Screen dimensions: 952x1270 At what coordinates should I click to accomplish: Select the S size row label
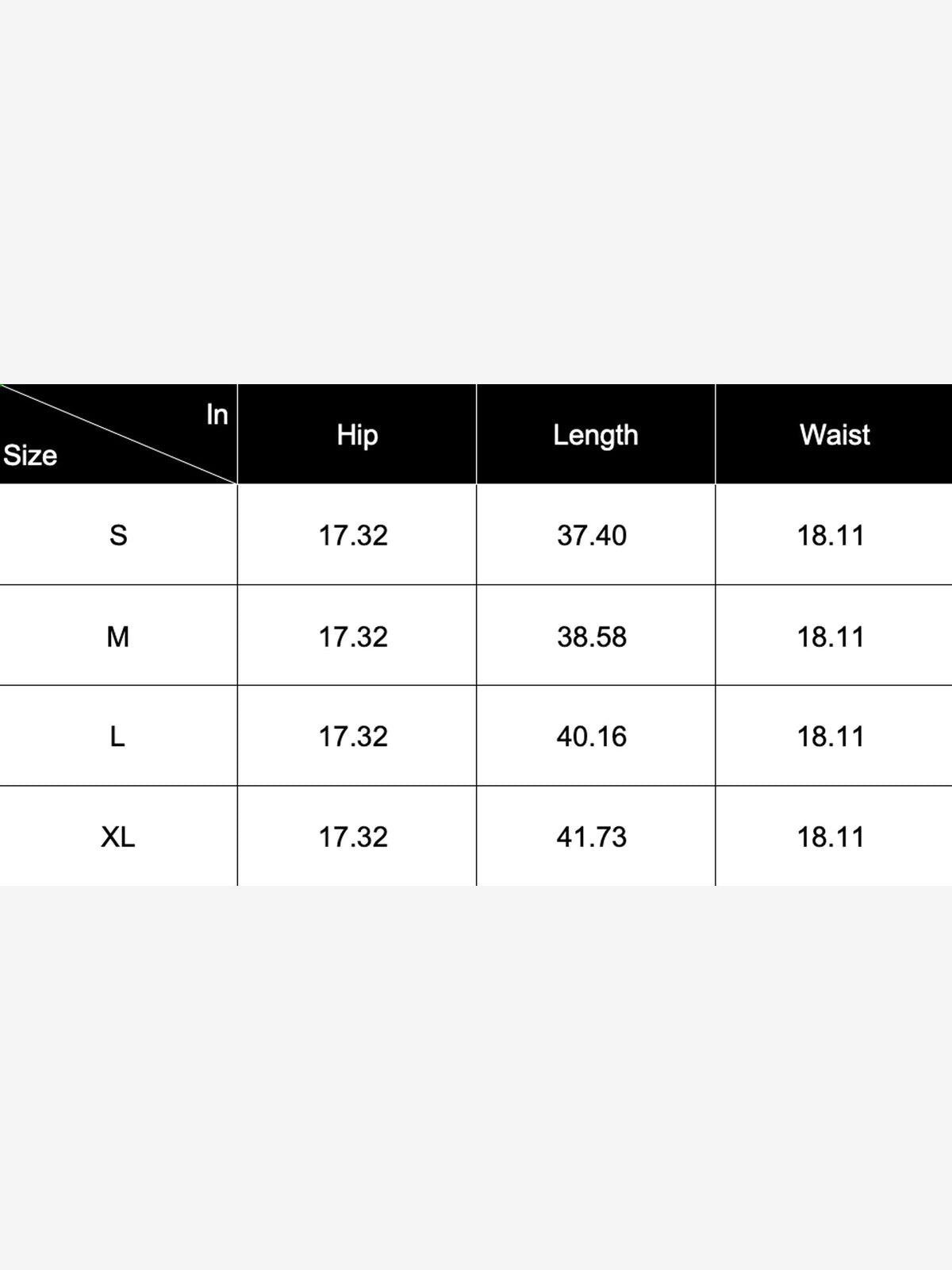point(118,535)
